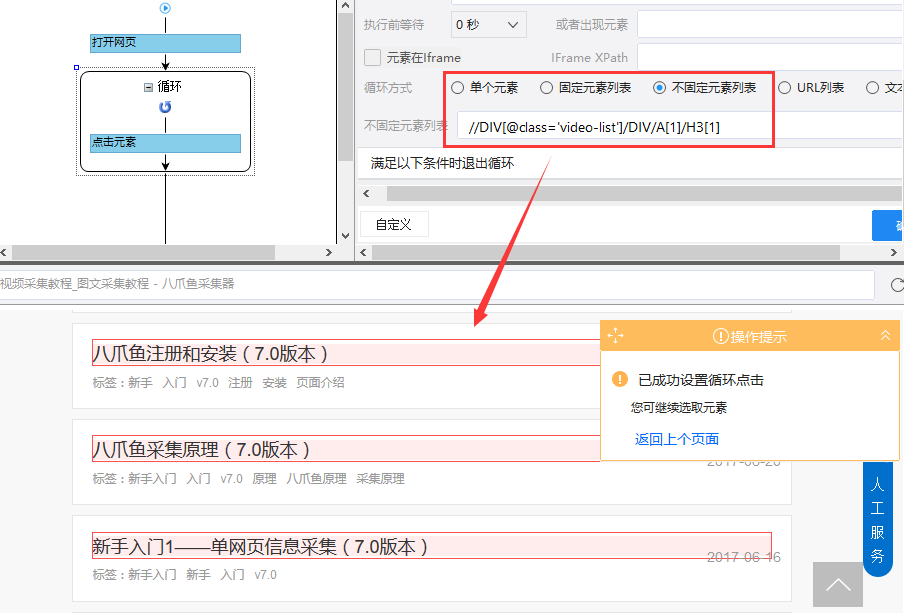
Task: Click the blue confirm button at right edge
Action: [x=888, y=225]
